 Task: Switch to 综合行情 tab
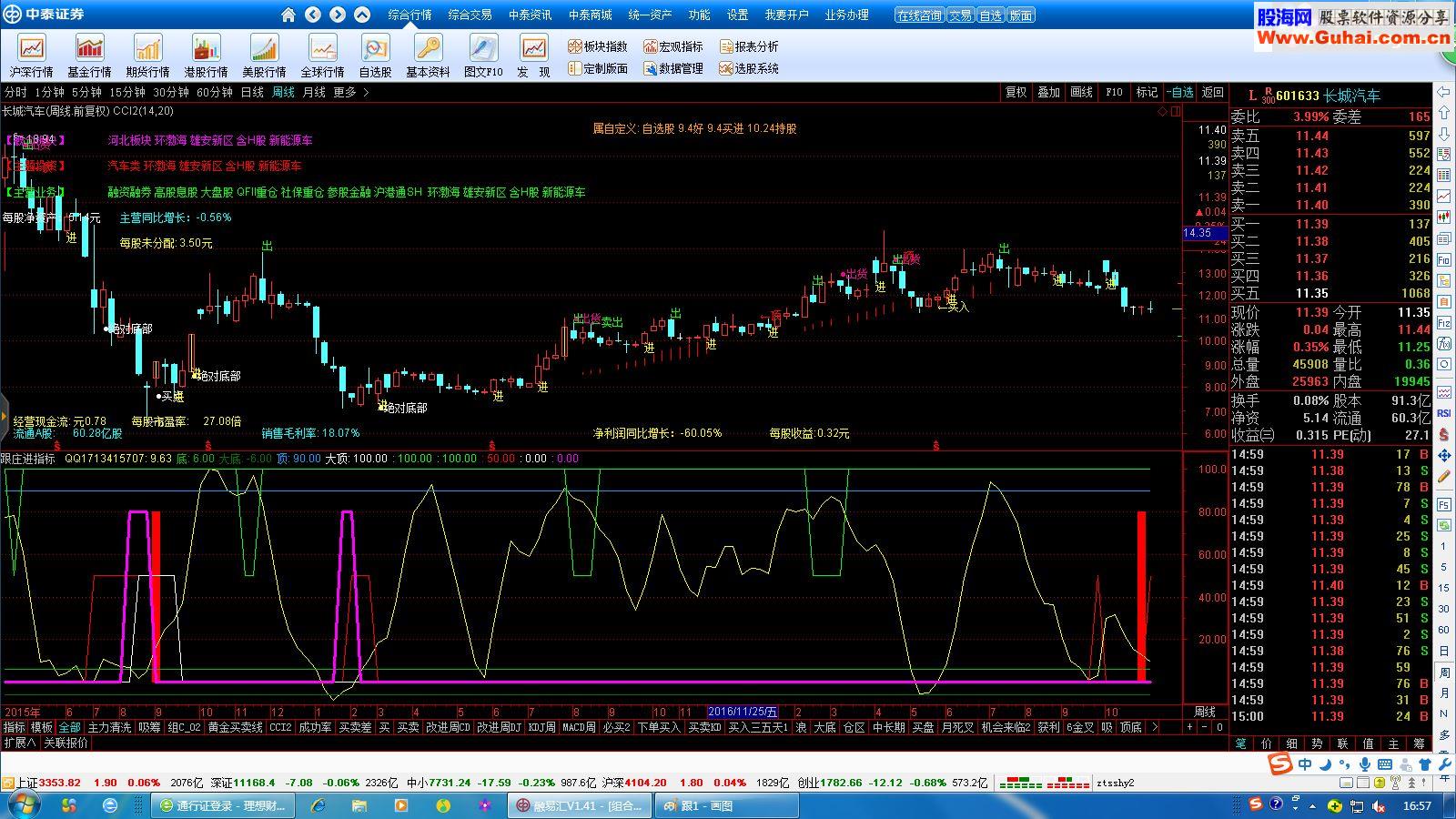(409, 15)
